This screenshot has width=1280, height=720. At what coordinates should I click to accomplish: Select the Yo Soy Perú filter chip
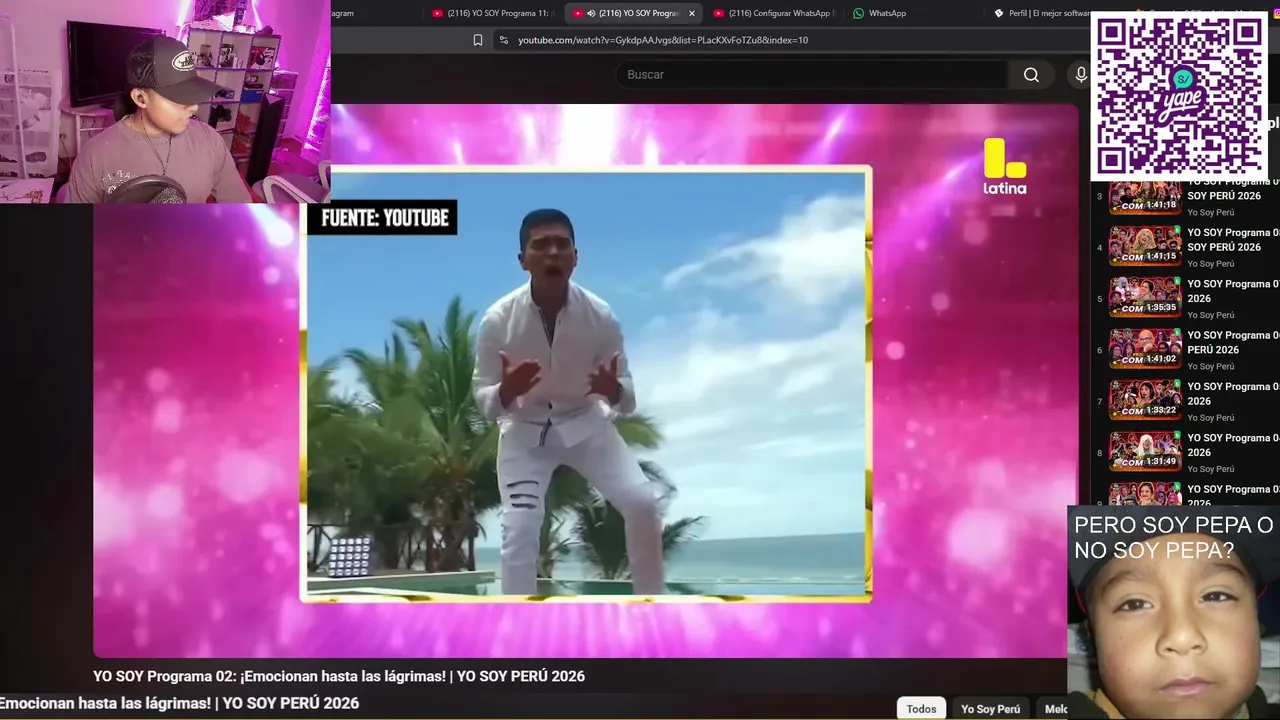point(991,709)
